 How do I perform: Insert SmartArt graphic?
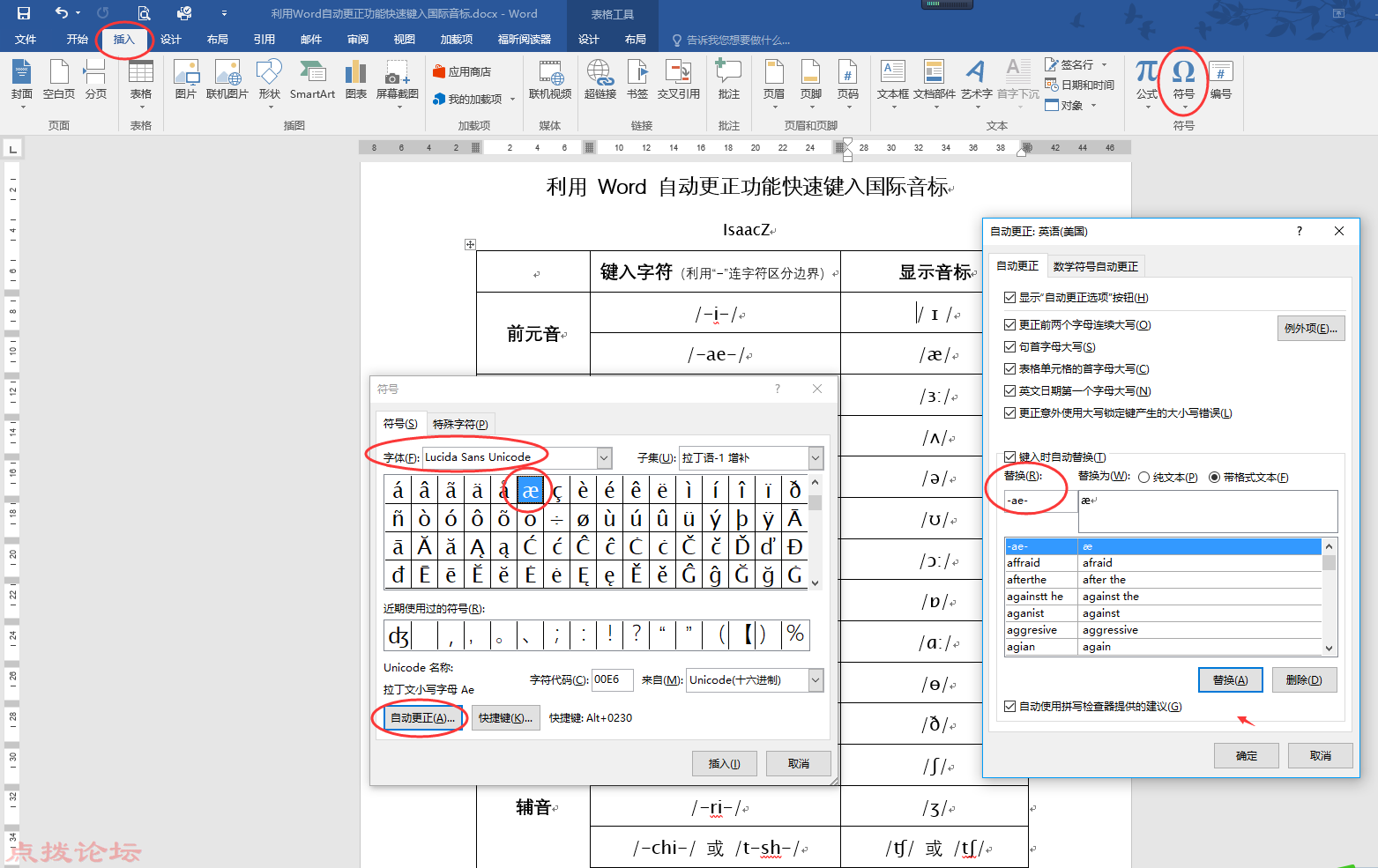(x=312, y=79)
